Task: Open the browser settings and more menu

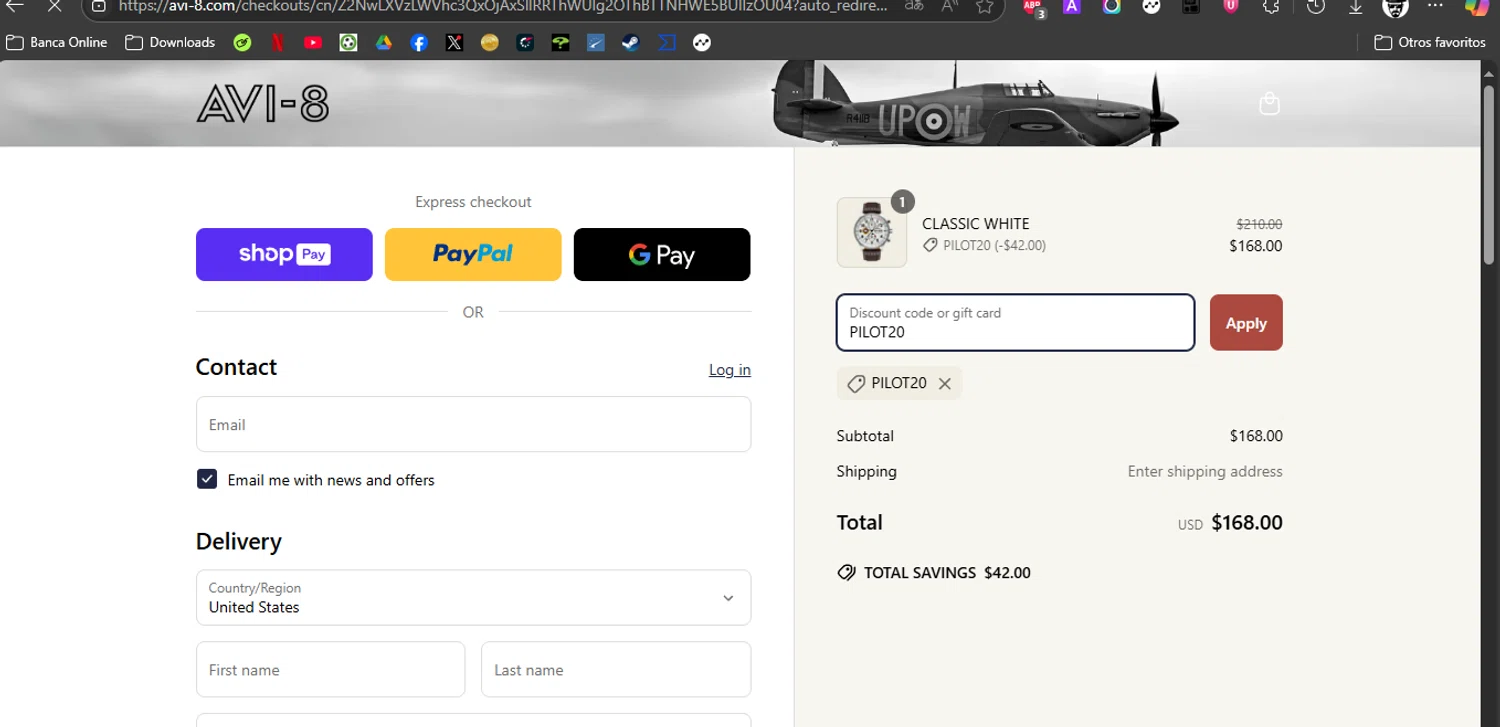Action: [x=1436, y=6]
